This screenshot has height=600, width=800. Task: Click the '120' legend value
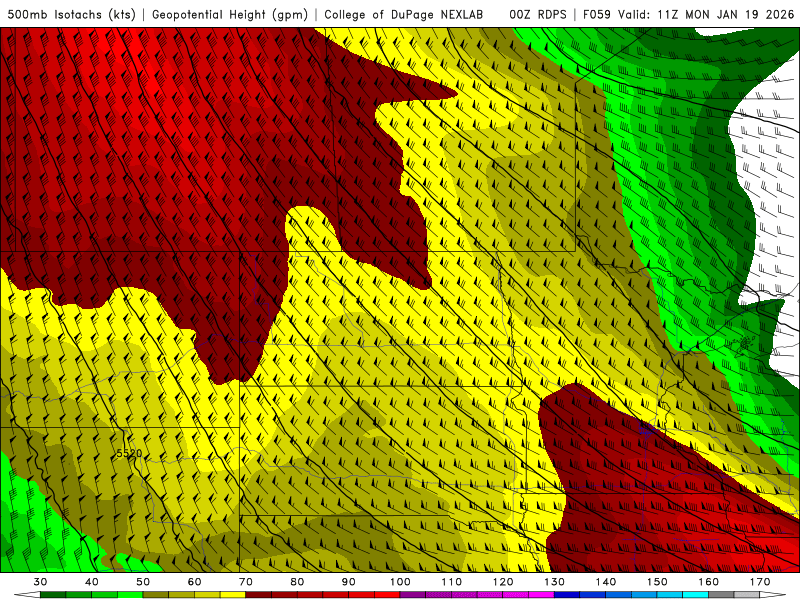pos(503,582)
